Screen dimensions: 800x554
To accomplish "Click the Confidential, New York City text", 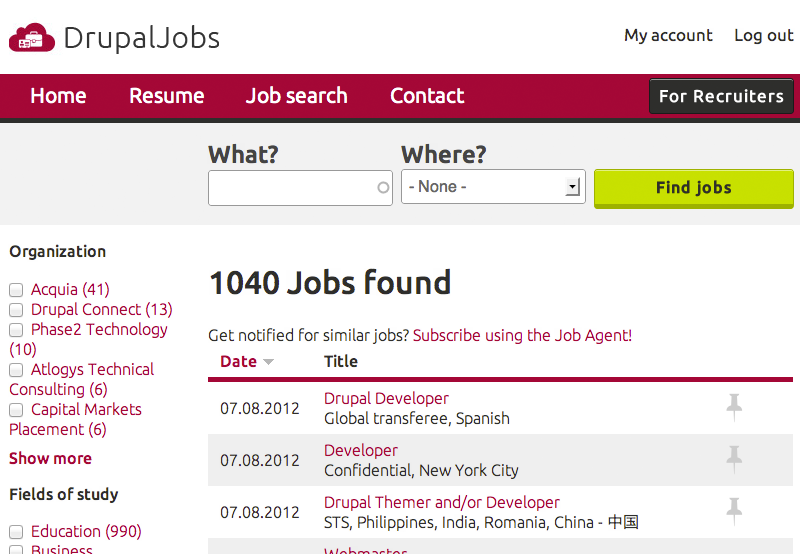I will tap(421, 470).
